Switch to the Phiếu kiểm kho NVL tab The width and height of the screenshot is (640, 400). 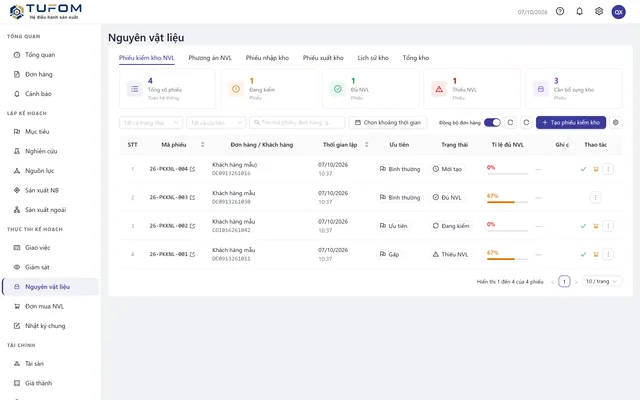click(x=147, y=58)
